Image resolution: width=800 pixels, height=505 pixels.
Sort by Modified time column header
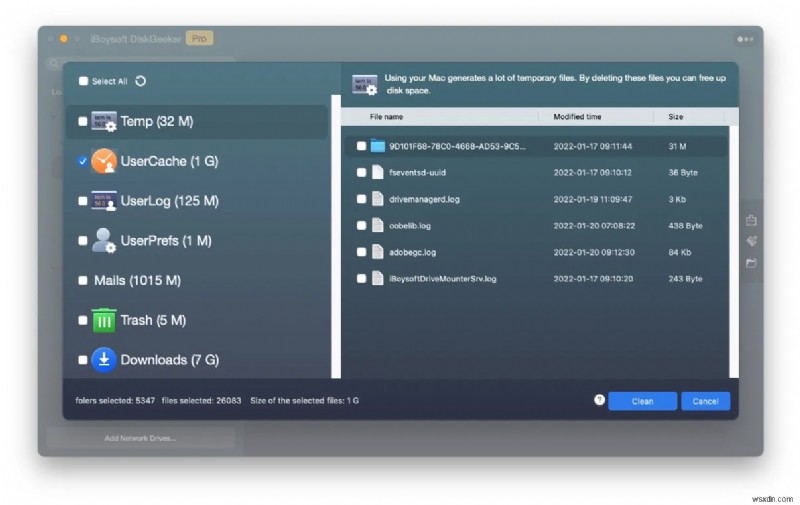577,117
